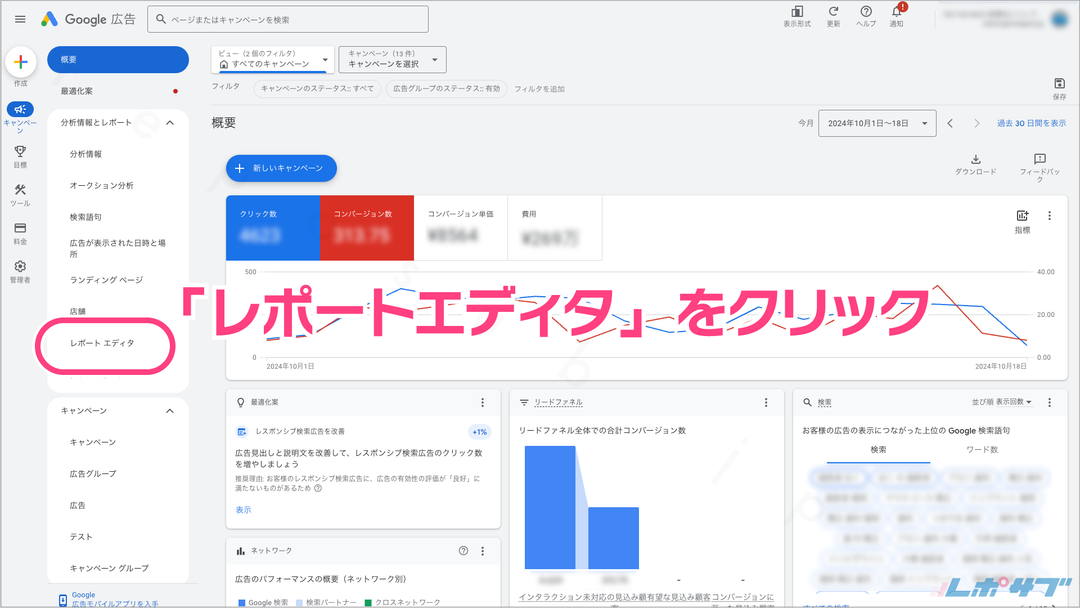Open ツール wrench sidebar icon
Viewport: 1080px width, 608px height.
coord(20,190)
